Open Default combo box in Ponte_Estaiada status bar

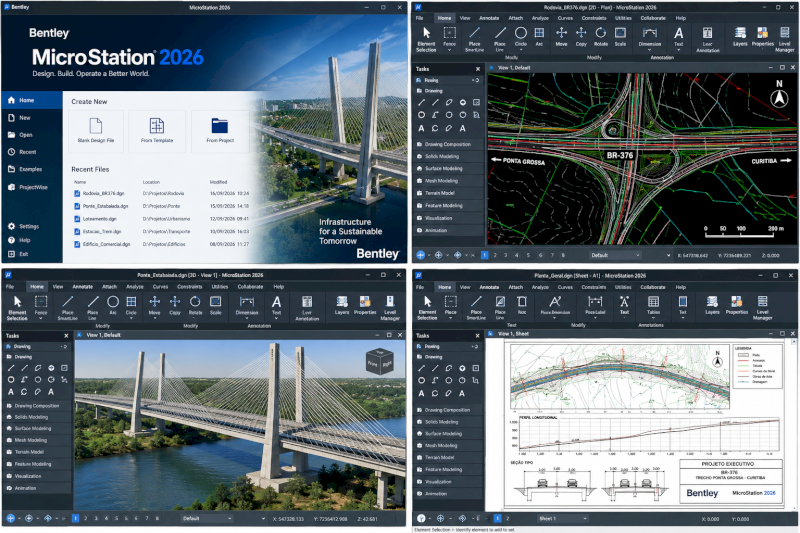coord(207,519)
